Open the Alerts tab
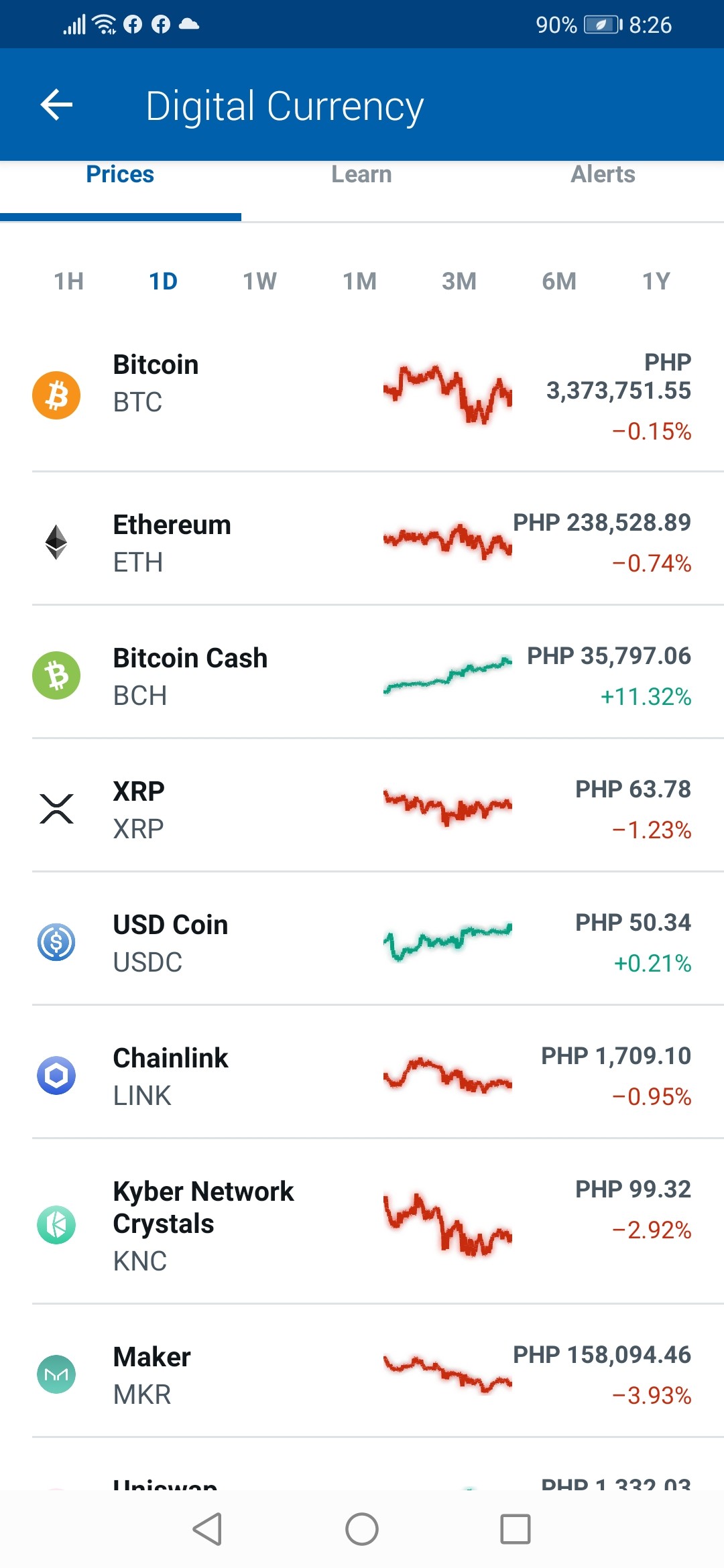This screenshot has height=1568, width=724. point(603,174)
